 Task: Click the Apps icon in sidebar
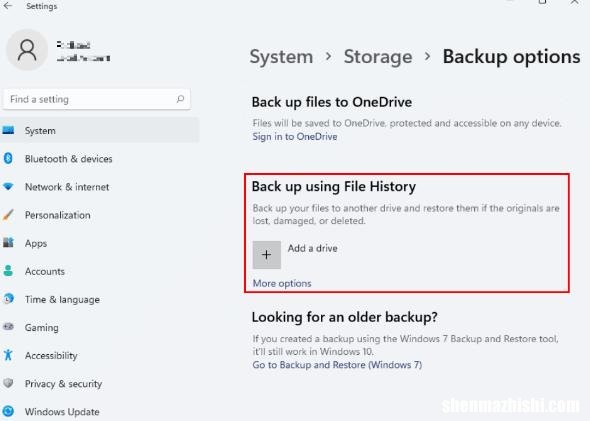coord(8,243)
